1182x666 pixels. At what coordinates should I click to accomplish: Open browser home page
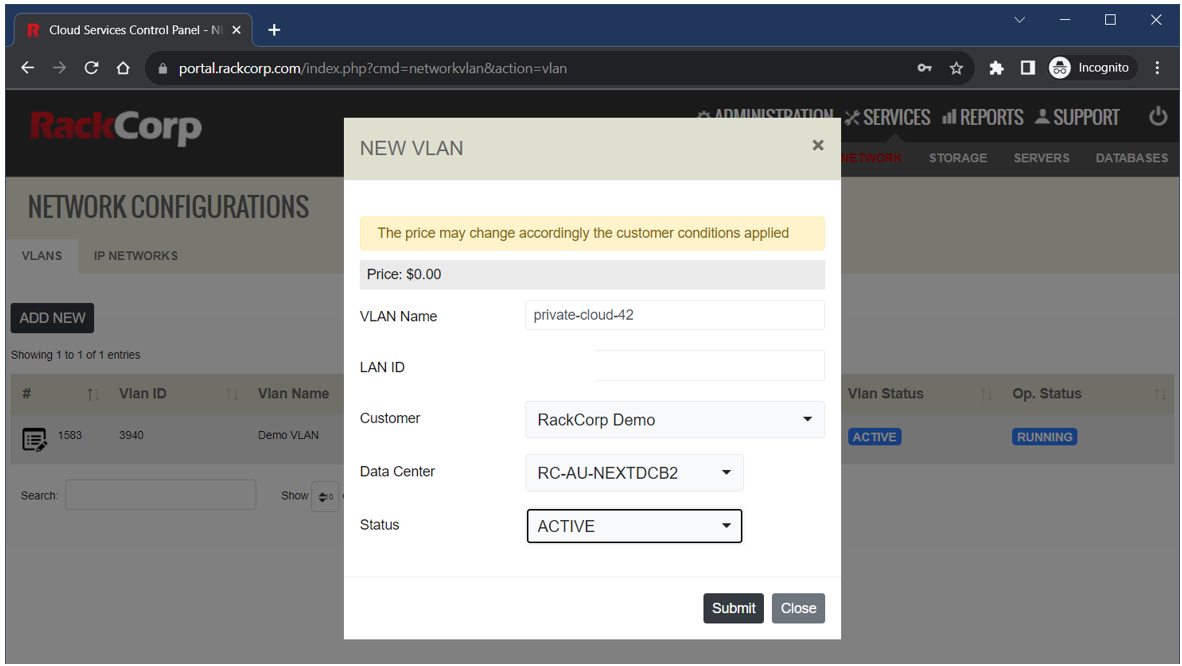tap(123, 68)
